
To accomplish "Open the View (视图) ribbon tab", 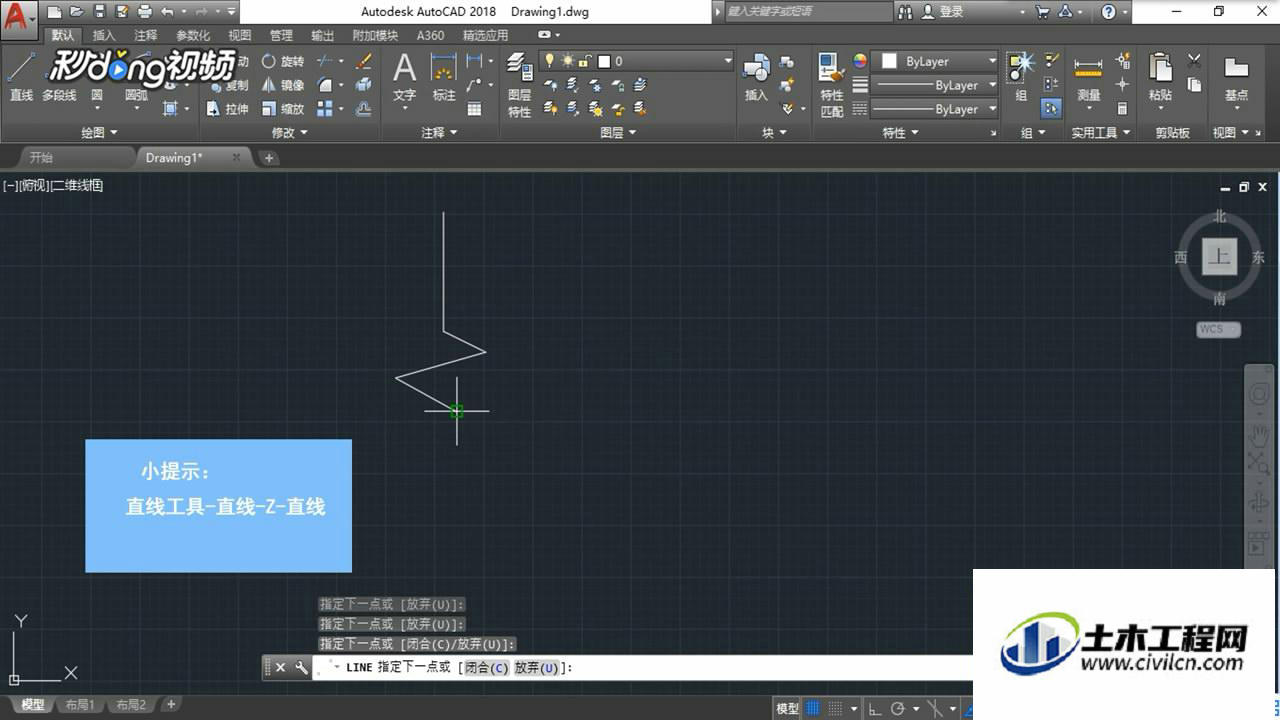I will [x=240, y=35].
